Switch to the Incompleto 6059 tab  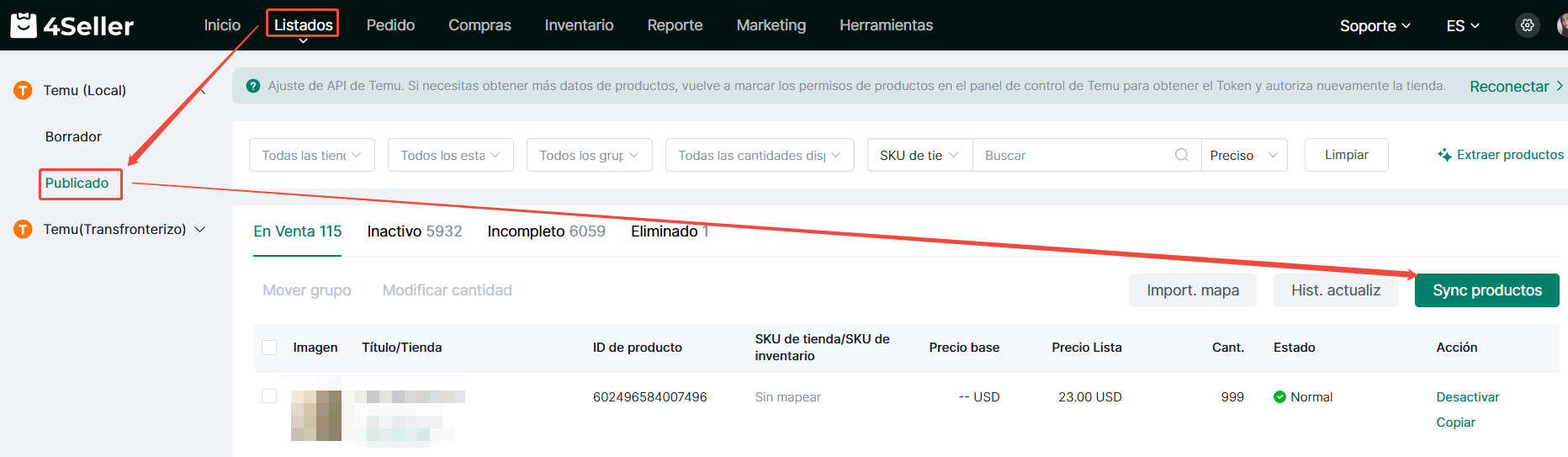click(546, 231)
